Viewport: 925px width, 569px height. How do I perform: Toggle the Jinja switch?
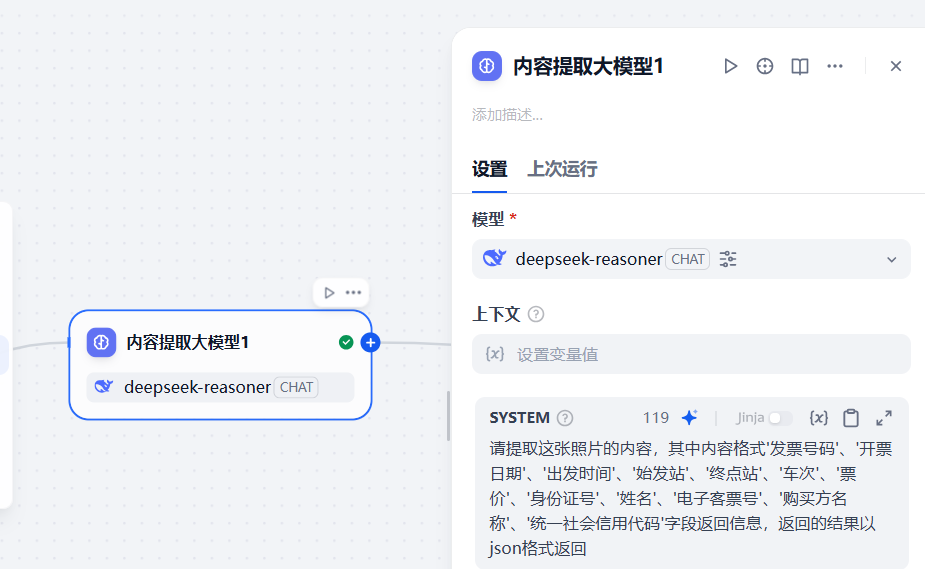[779, 417]
